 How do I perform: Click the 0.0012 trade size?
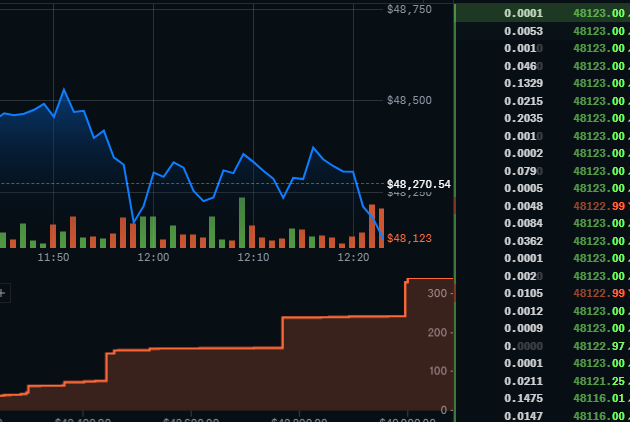(x=524, y=311)
